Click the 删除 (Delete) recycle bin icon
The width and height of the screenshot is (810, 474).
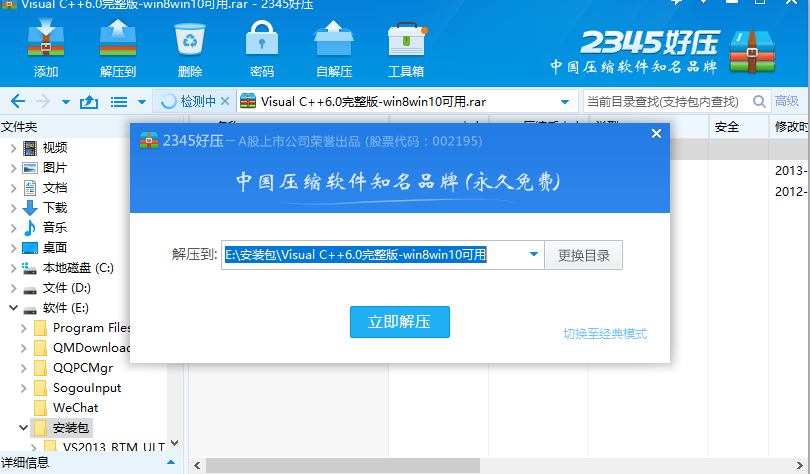[x=190, y=48]
